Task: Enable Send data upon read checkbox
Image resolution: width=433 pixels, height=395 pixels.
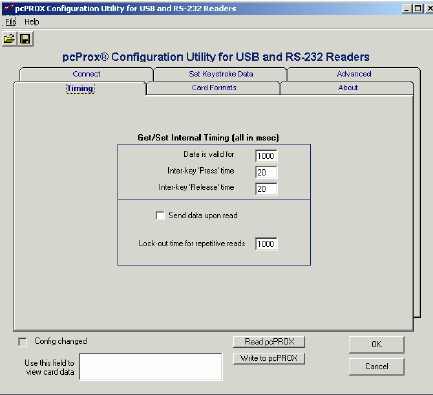Action: [x=160, y=215]
